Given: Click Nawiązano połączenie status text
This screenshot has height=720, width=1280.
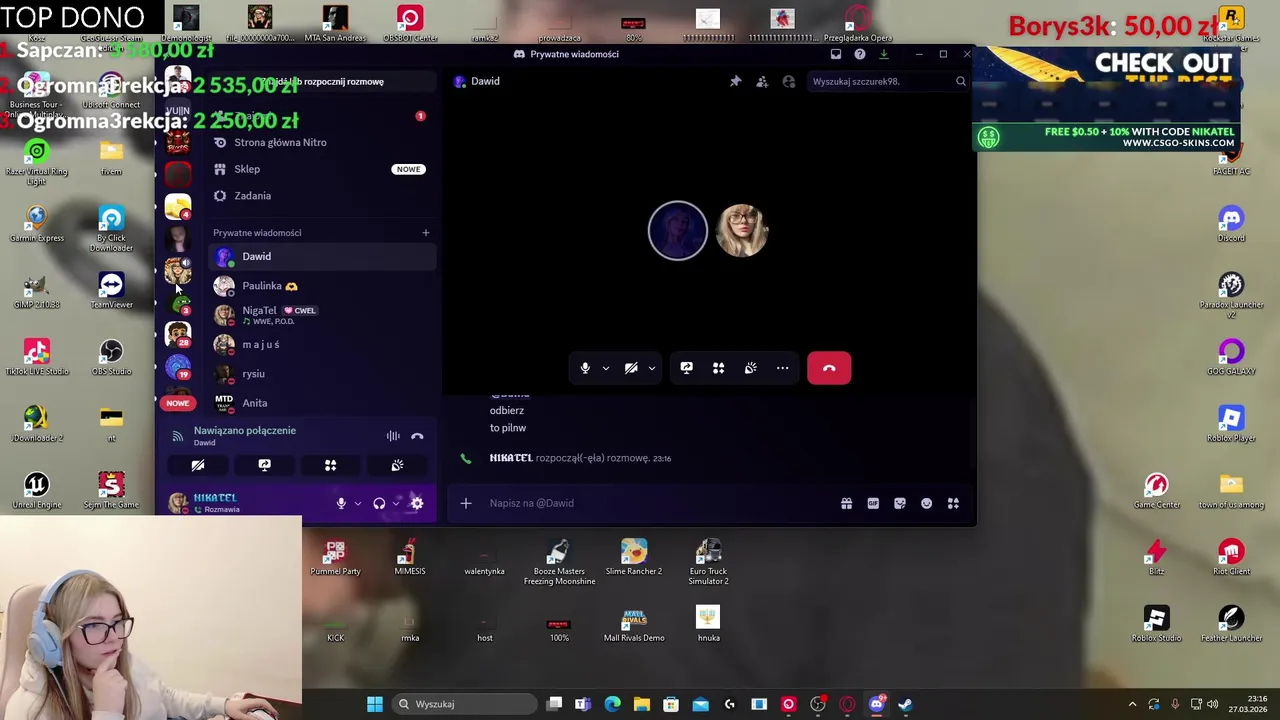Looking at the screenshot, I should pos(245,430).
